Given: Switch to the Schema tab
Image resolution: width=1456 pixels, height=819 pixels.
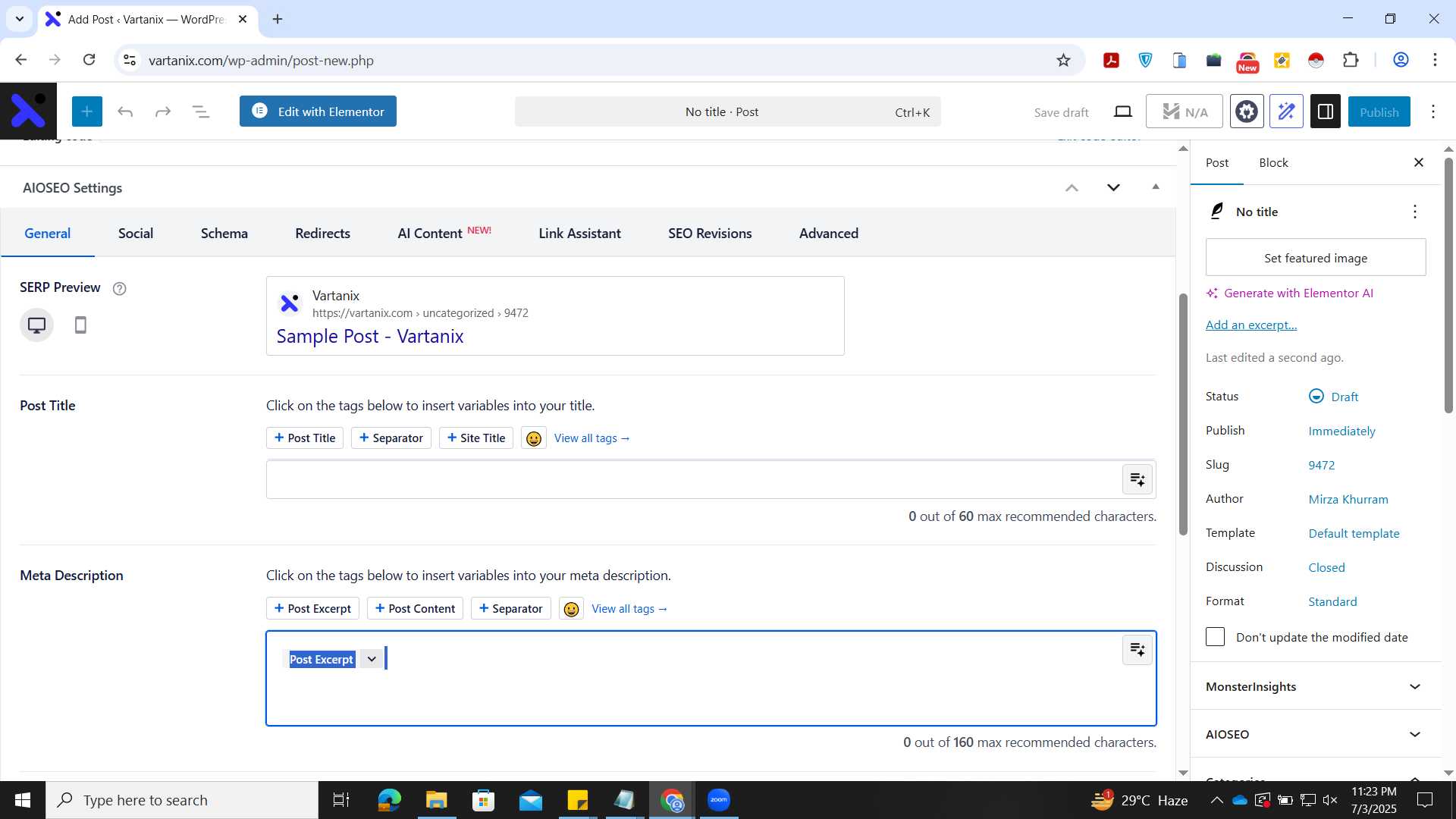Looking at the screenshot, I should tap(224, 234).
